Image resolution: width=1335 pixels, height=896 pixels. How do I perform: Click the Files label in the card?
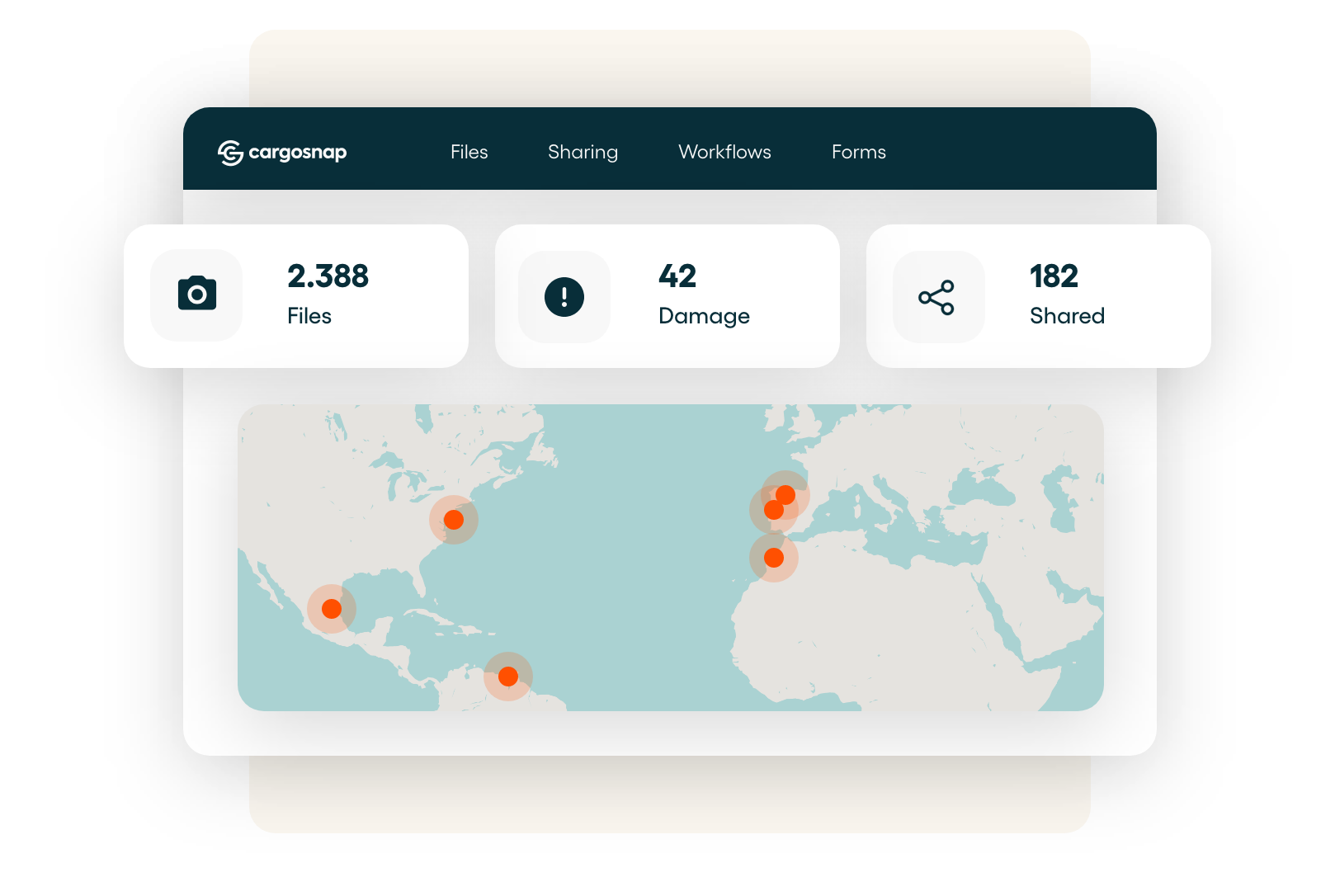309,316
